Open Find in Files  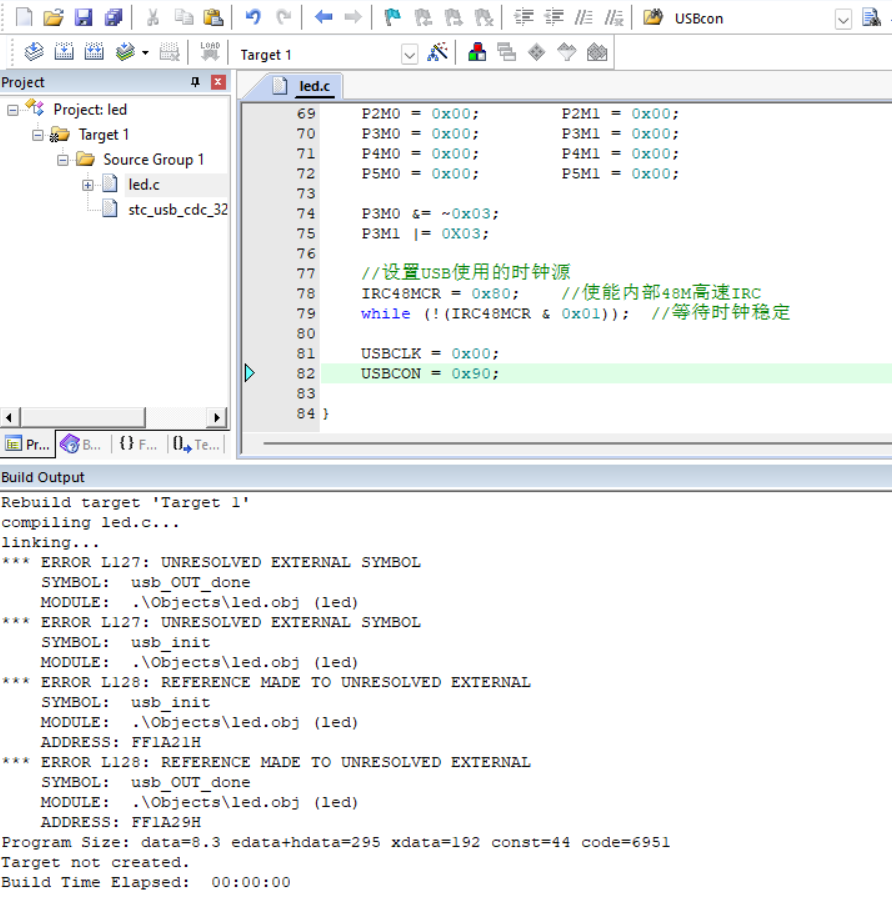tap(653, 18)
